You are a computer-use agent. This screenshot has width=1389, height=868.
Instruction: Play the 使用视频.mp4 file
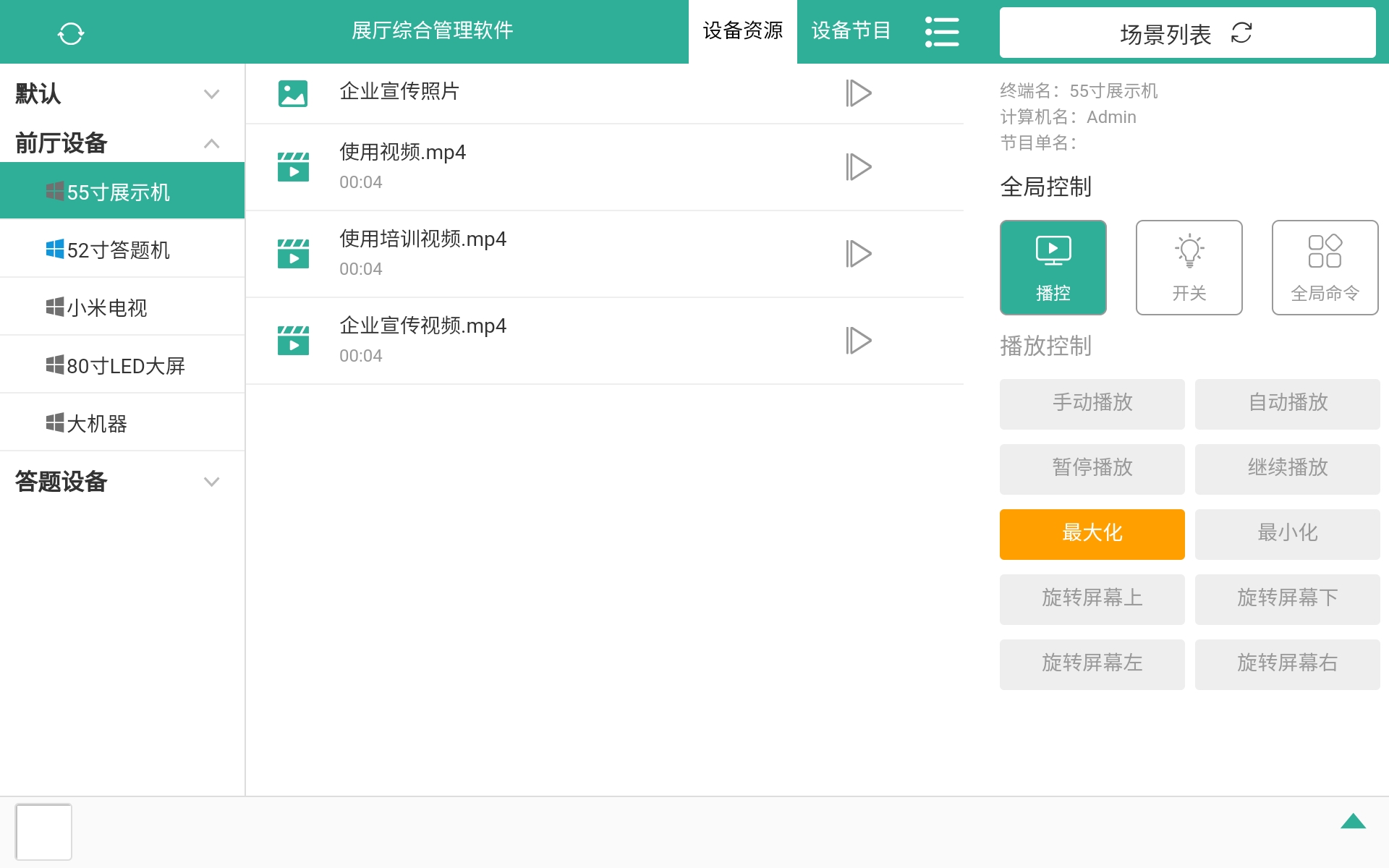[859, 166]
